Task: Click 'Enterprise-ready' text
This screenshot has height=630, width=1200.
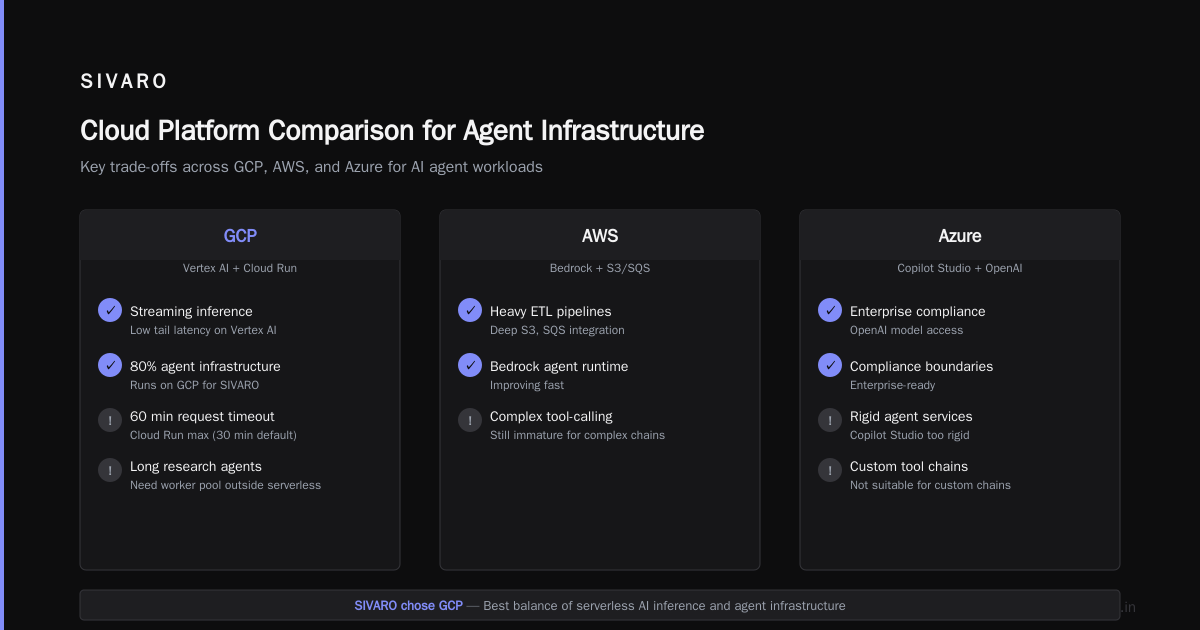Action: click(x=892, y=385)
